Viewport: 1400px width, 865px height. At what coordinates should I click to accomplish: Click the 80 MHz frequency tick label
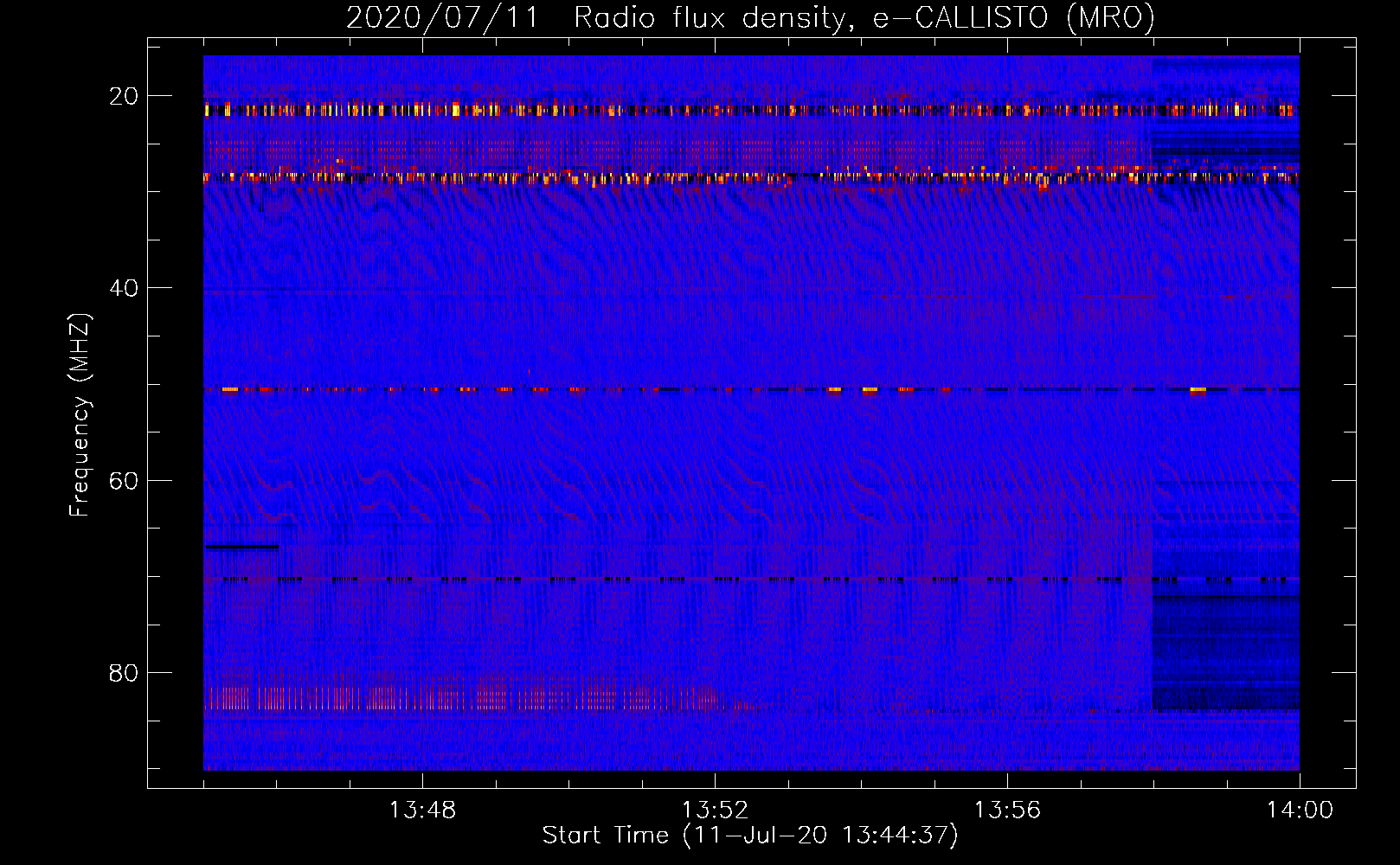125,673
